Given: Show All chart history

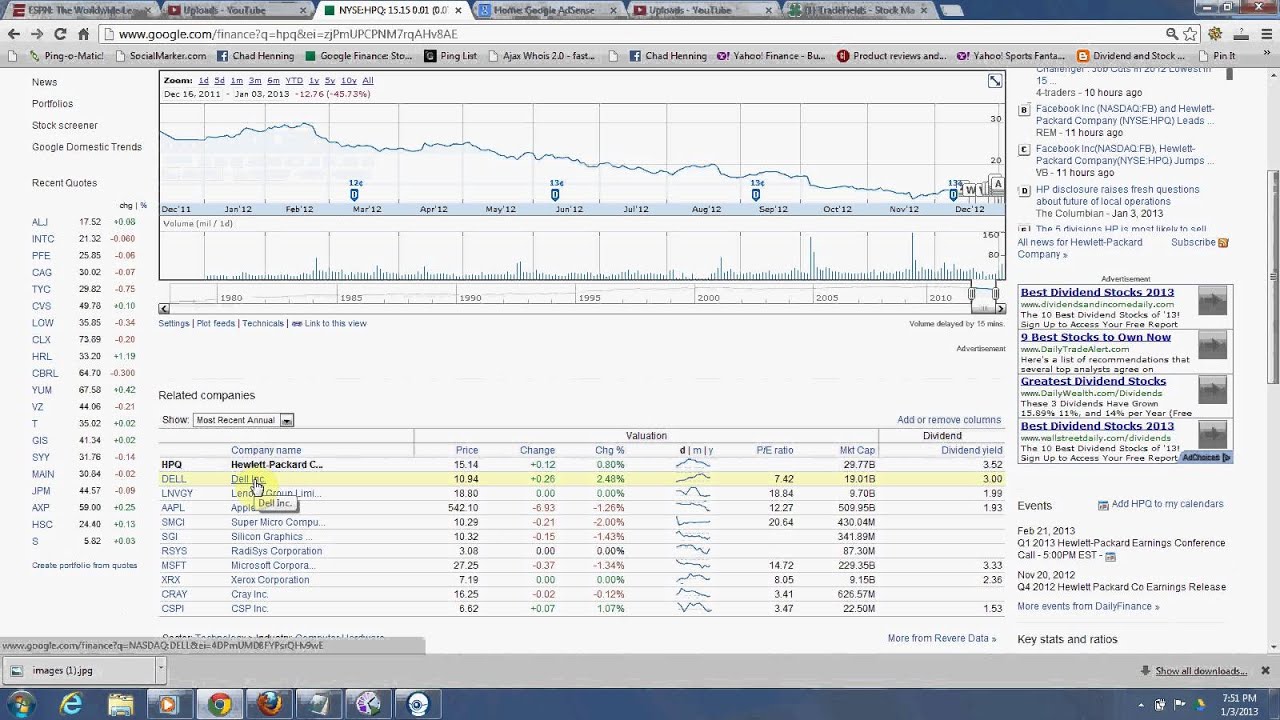Looking at the screenshot, I should pos(367,80).
